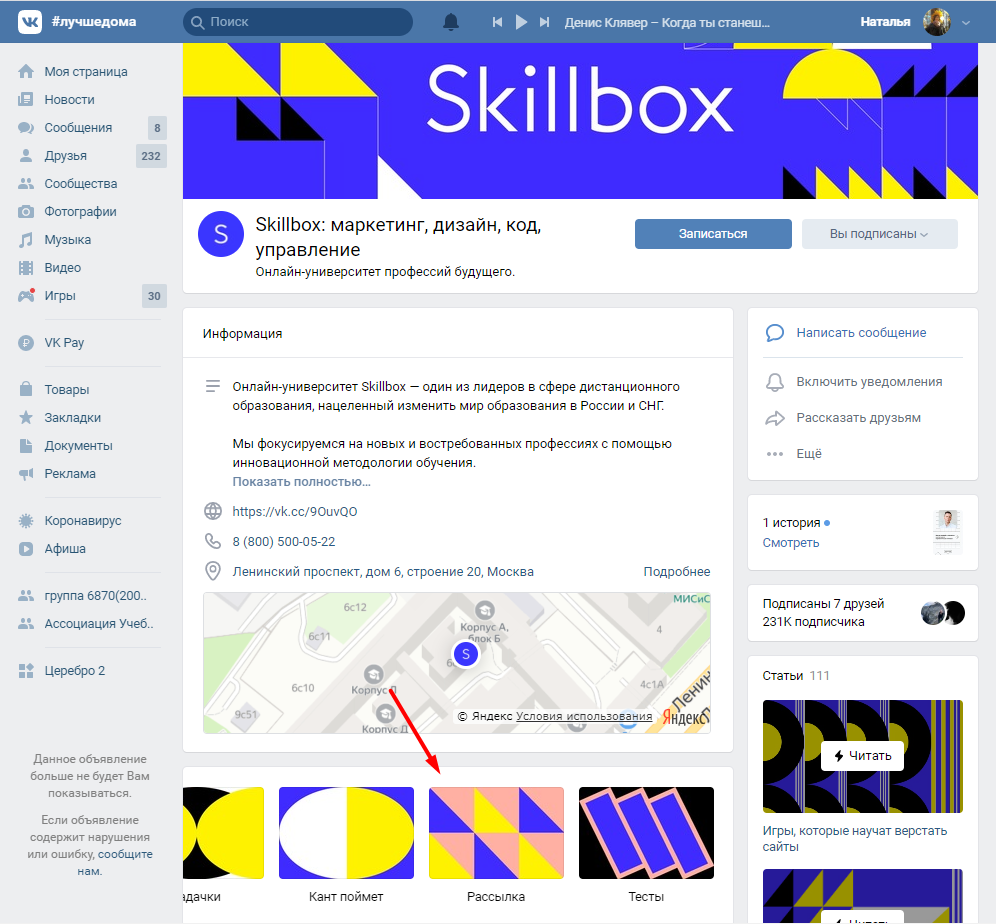Open the Рассылка thumbnail

[496, 833]
